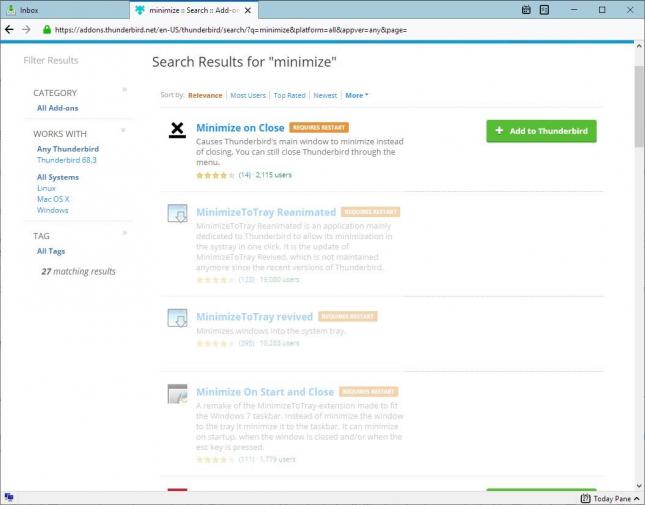645x505 pixels.
Task: Expand the Today Pane arrow
Action: (x=637, y=498)
